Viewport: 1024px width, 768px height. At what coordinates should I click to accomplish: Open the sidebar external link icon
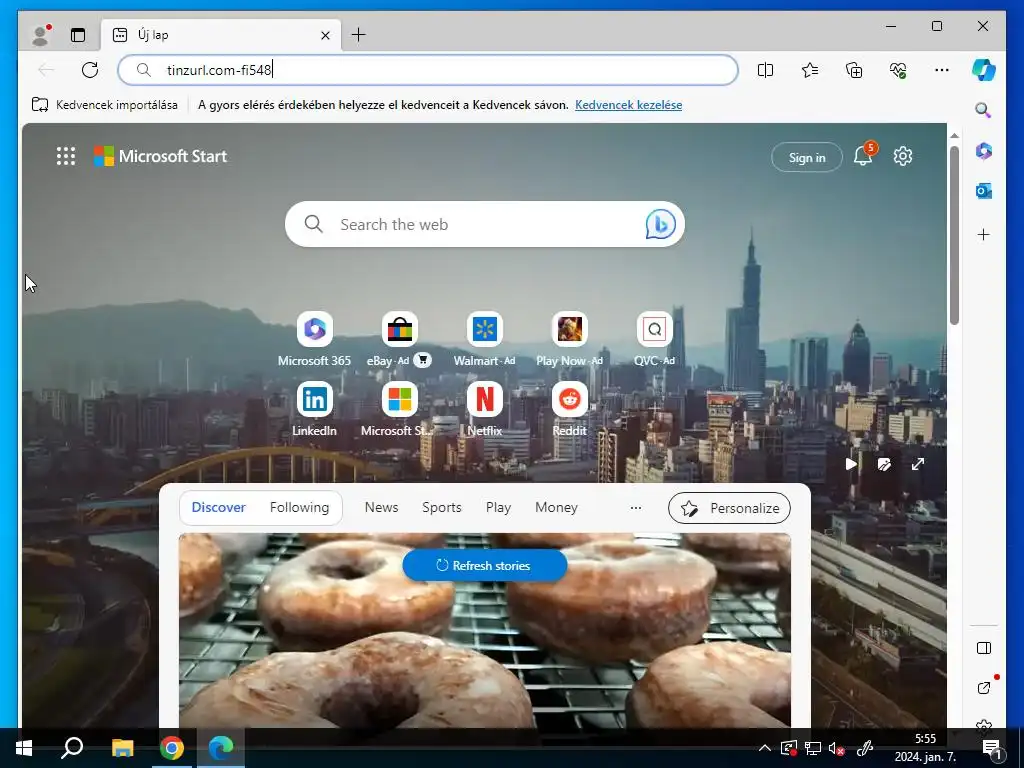coord(984,688)
